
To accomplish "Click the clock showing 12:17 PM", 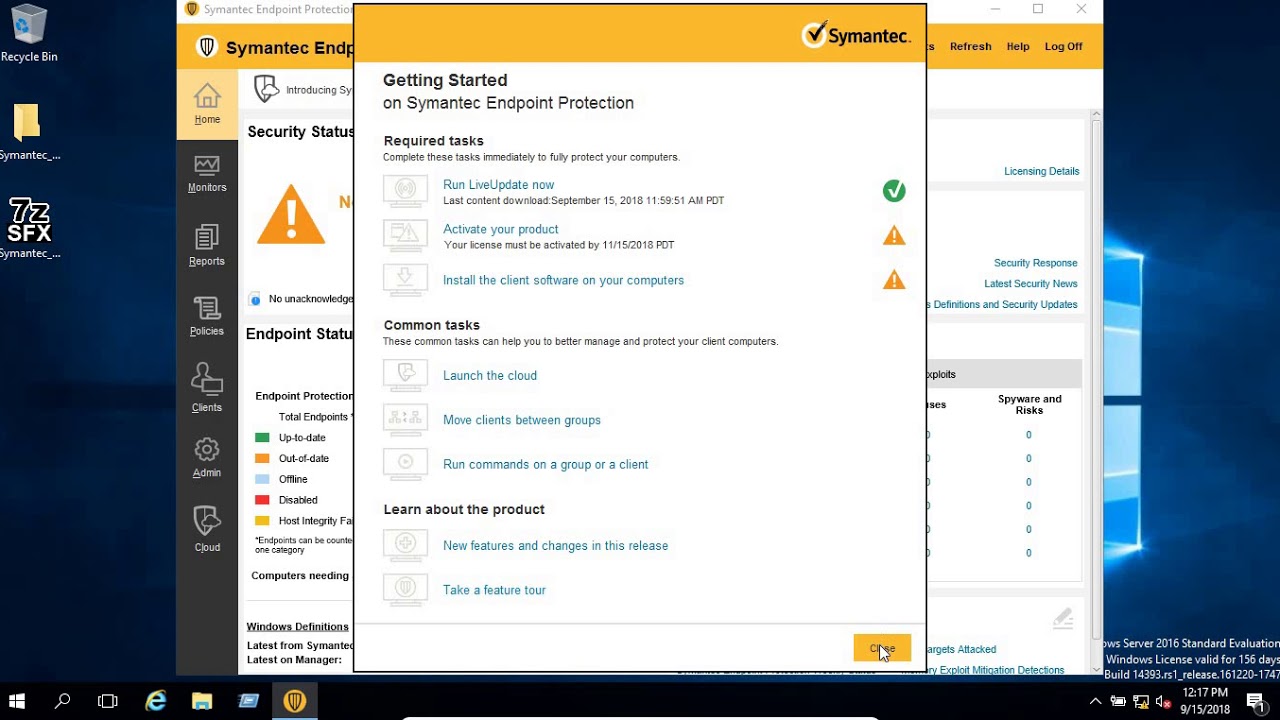I will pyautogui.click(x=1204, y=692).
